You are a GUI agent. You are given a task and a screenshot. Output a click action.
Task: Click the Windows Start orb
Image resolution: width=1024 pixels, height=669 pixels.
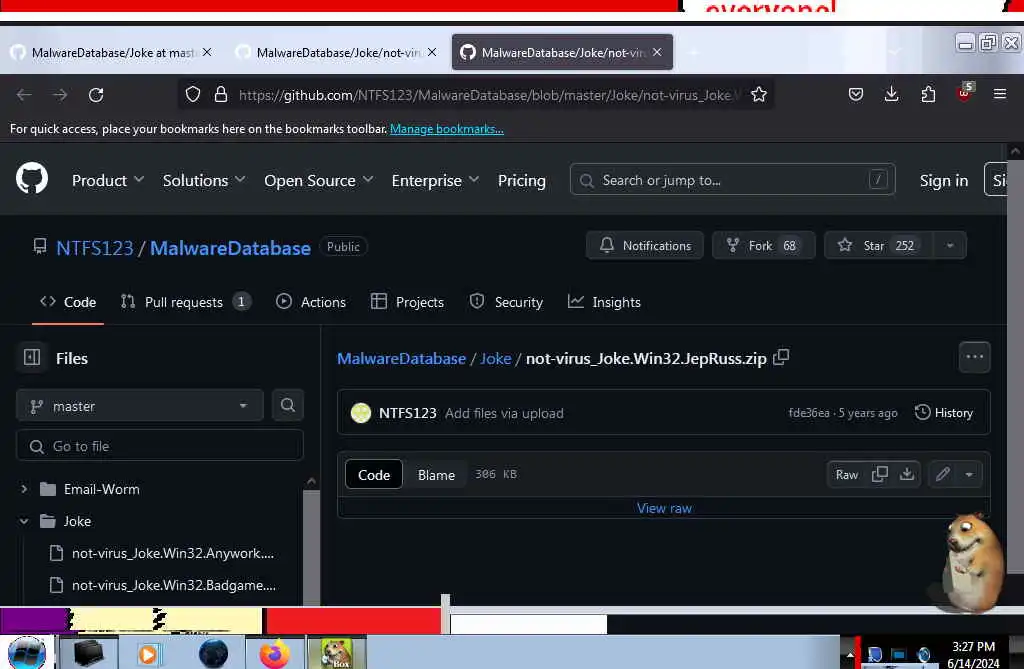click(27, 653)
